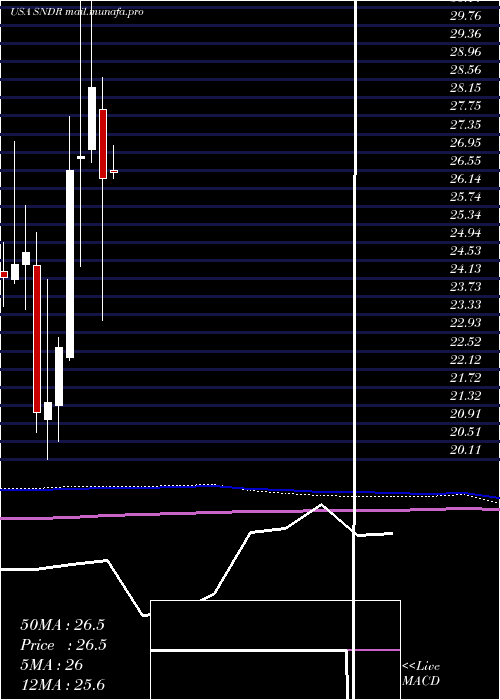500x700 pixels.
Task: Click the 28.96 price axis label
Action: [x=466, y=52]
